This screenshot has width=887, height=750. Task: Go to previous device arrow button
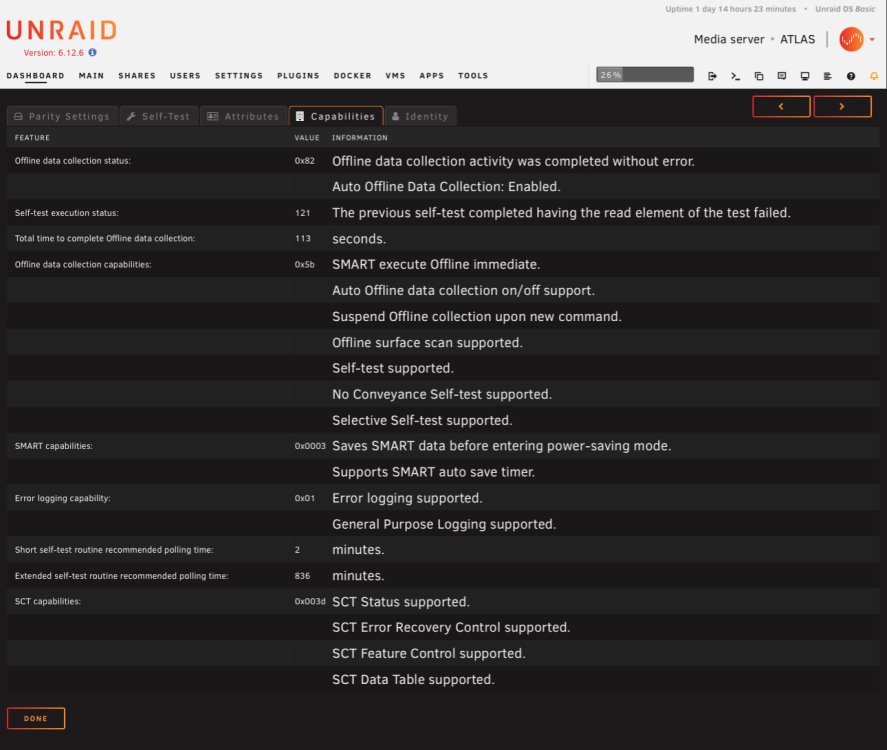point(781,106)
